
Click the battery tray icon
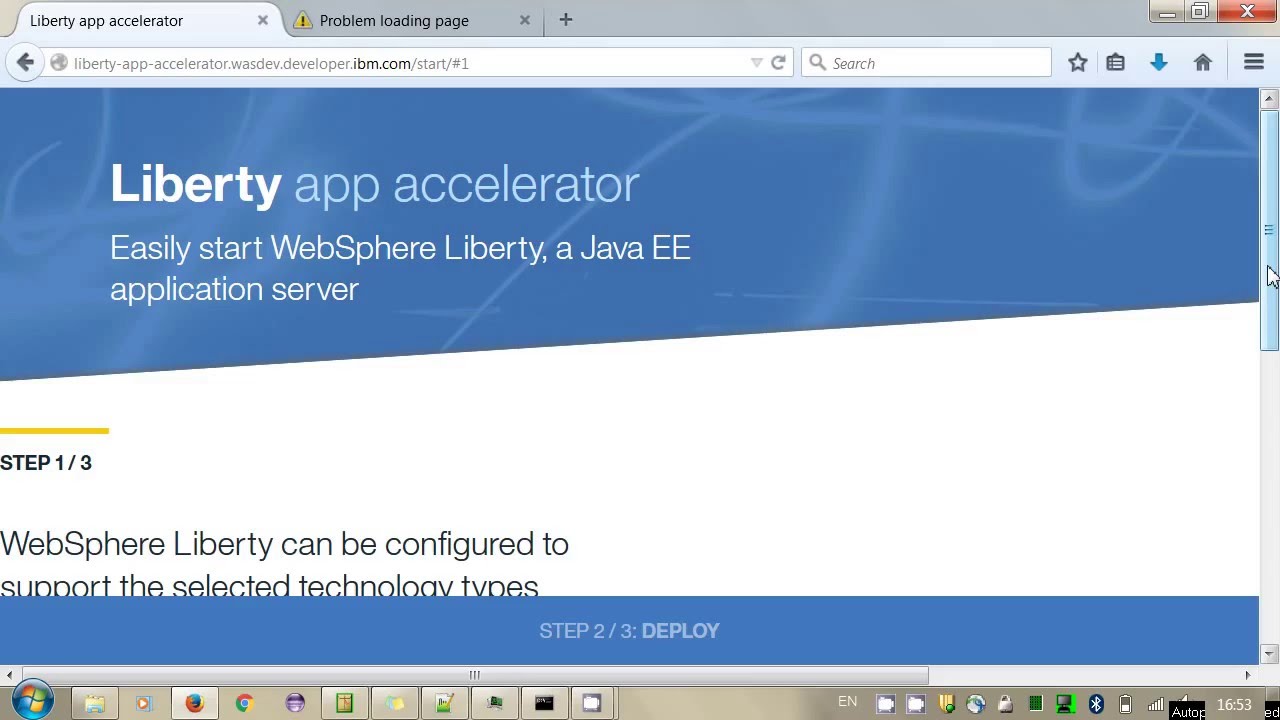[1125, 704]
